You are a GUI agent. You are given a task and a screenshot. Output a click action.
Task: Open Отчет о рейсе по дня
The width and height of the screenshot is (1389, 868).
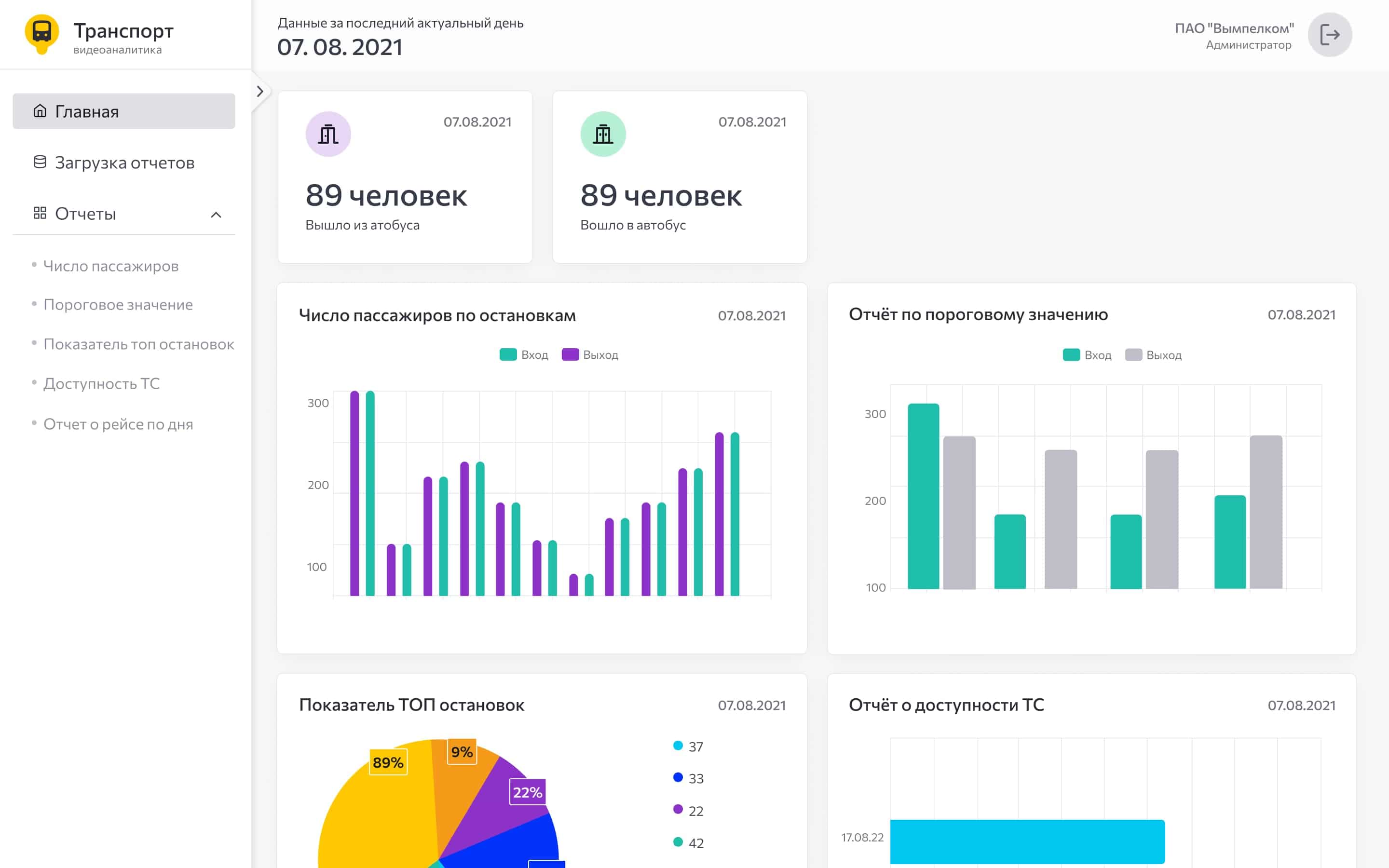click(x=118, y=424)
